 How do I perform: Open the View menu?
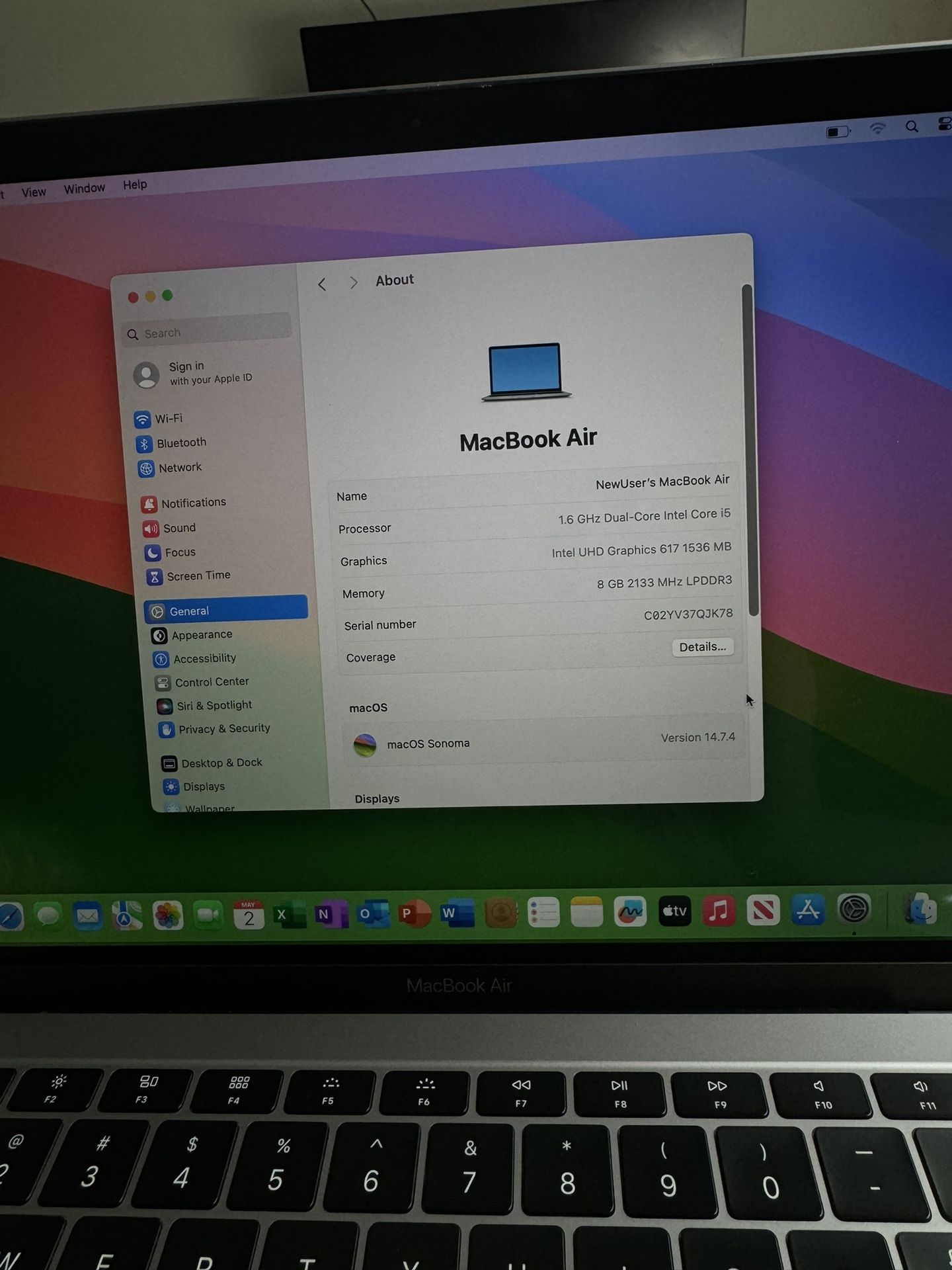click(34, 192)
